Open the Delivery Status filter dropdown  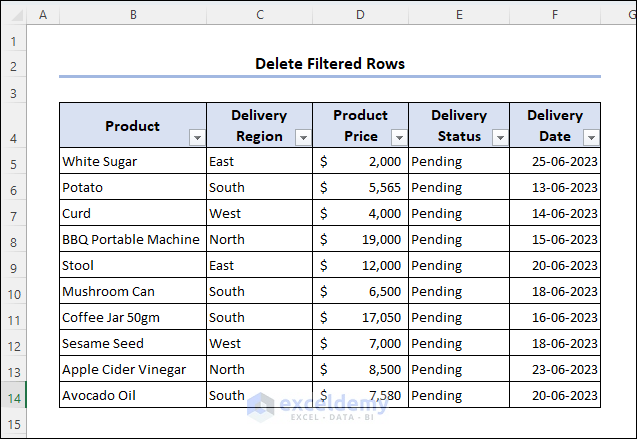(500, 137)
